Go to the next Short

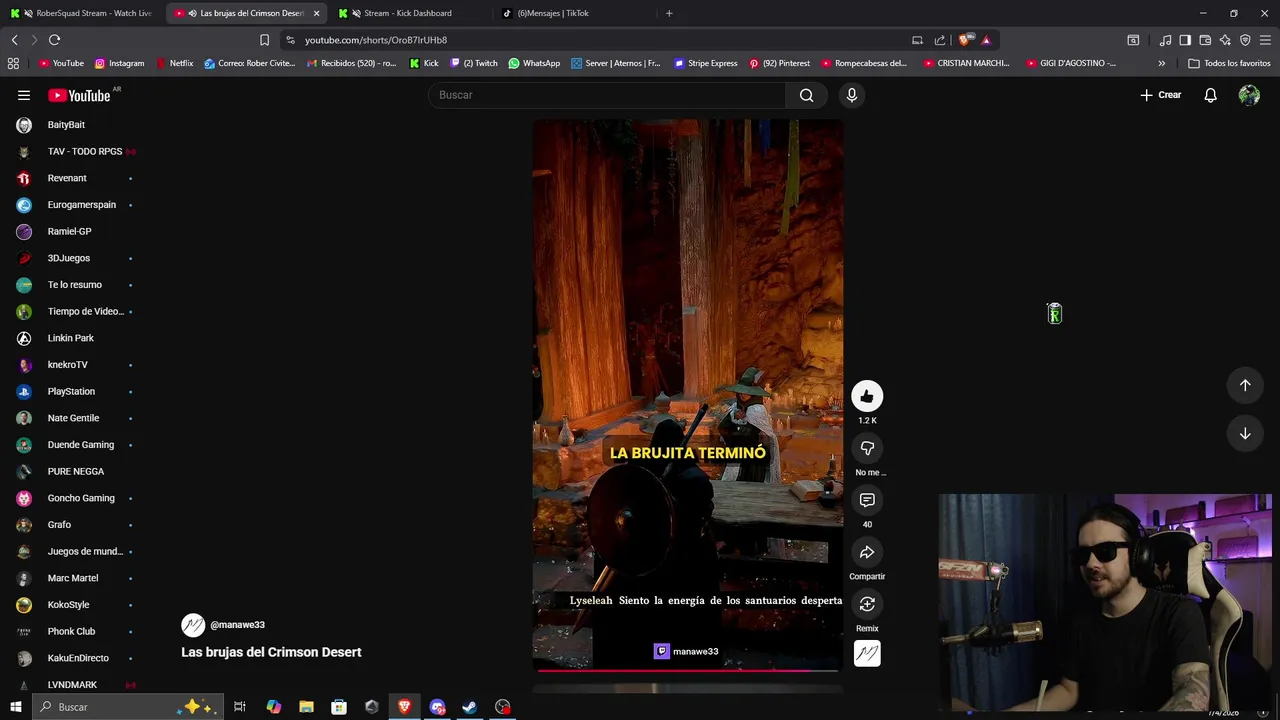[1245, 434]
